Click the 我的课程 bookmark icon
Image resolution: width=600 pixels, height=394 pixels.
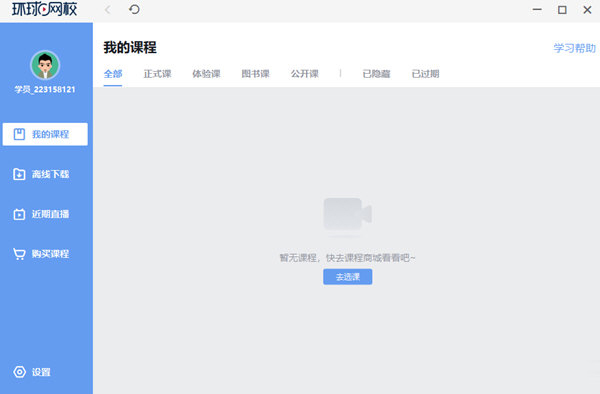tap(19, 134)
